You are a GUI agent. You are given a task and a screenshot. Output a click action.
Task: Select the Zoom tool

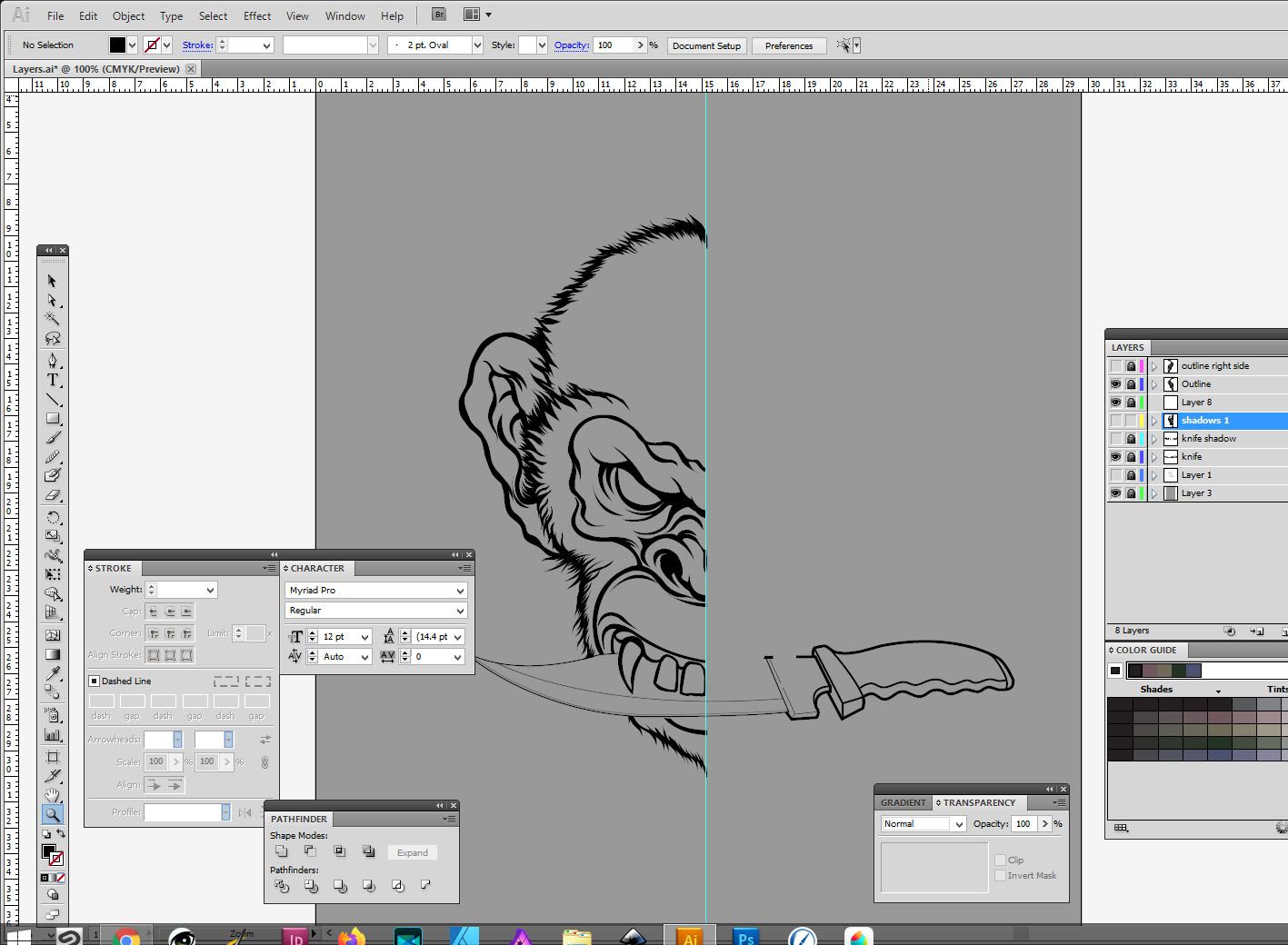coord(53,813)
